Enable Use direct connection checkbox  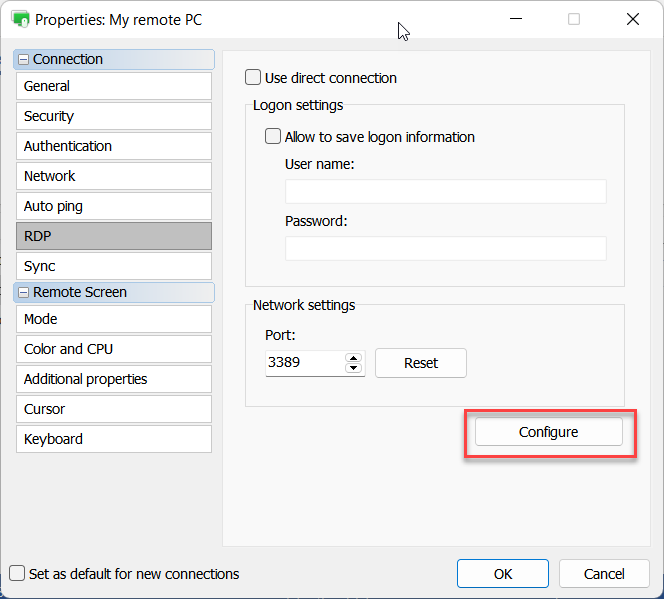click(x=254, y=78)
